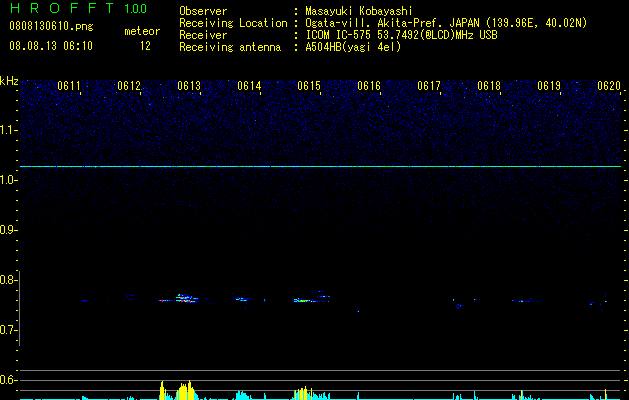The image size is (629, 400).
Task: Click the 0614 time marker
Action: click(x=249, y=86)
